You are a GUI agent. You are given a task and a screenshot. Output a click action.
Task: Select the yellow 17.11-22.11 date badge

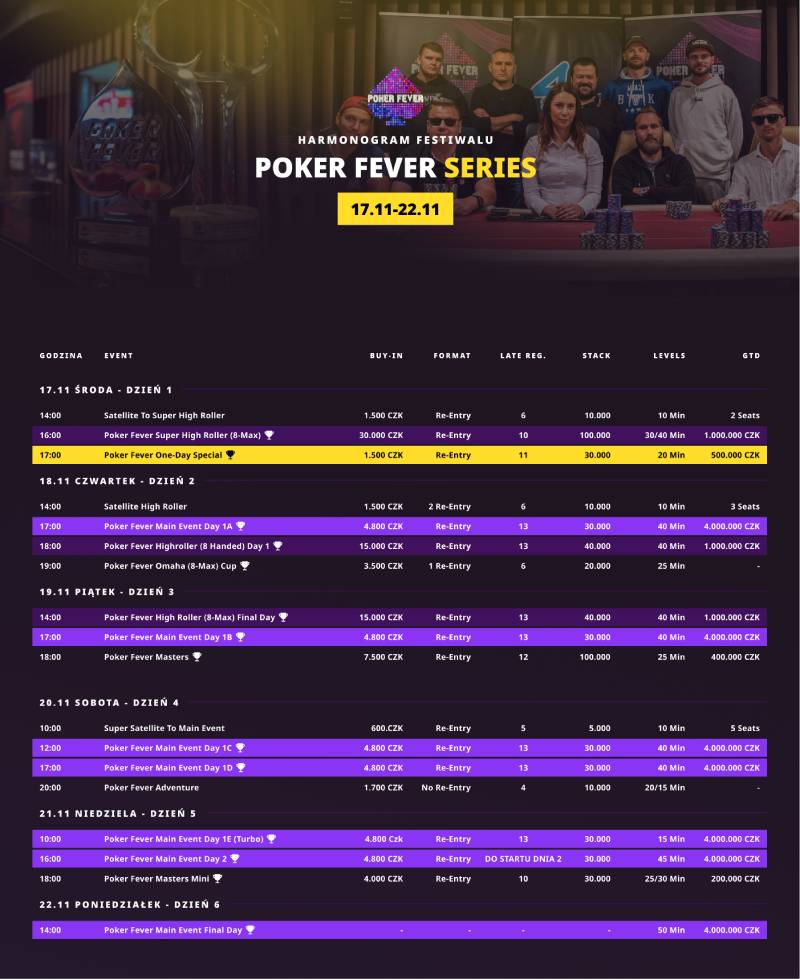point(396,209)
